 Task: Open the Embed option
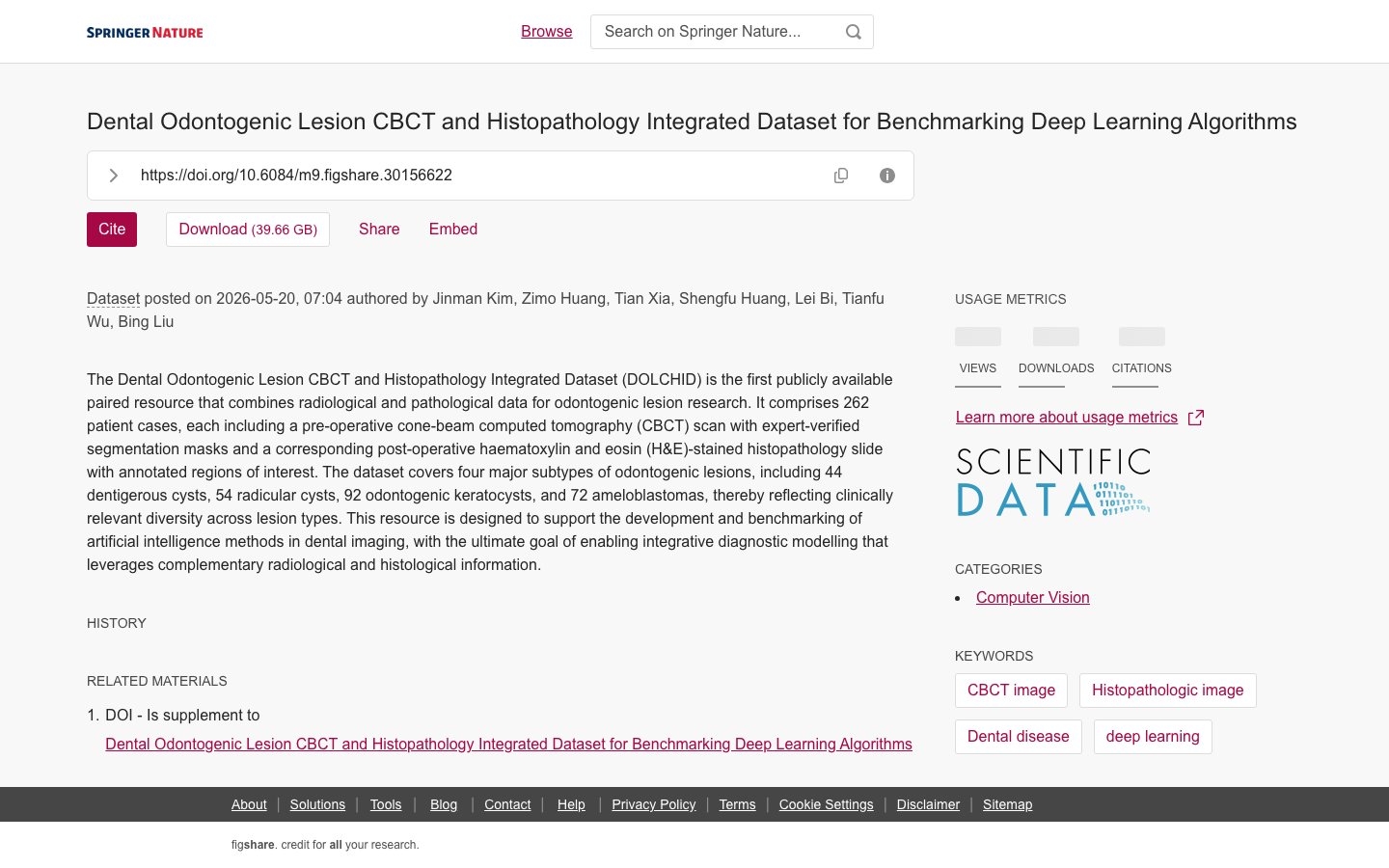coord(453,230)
